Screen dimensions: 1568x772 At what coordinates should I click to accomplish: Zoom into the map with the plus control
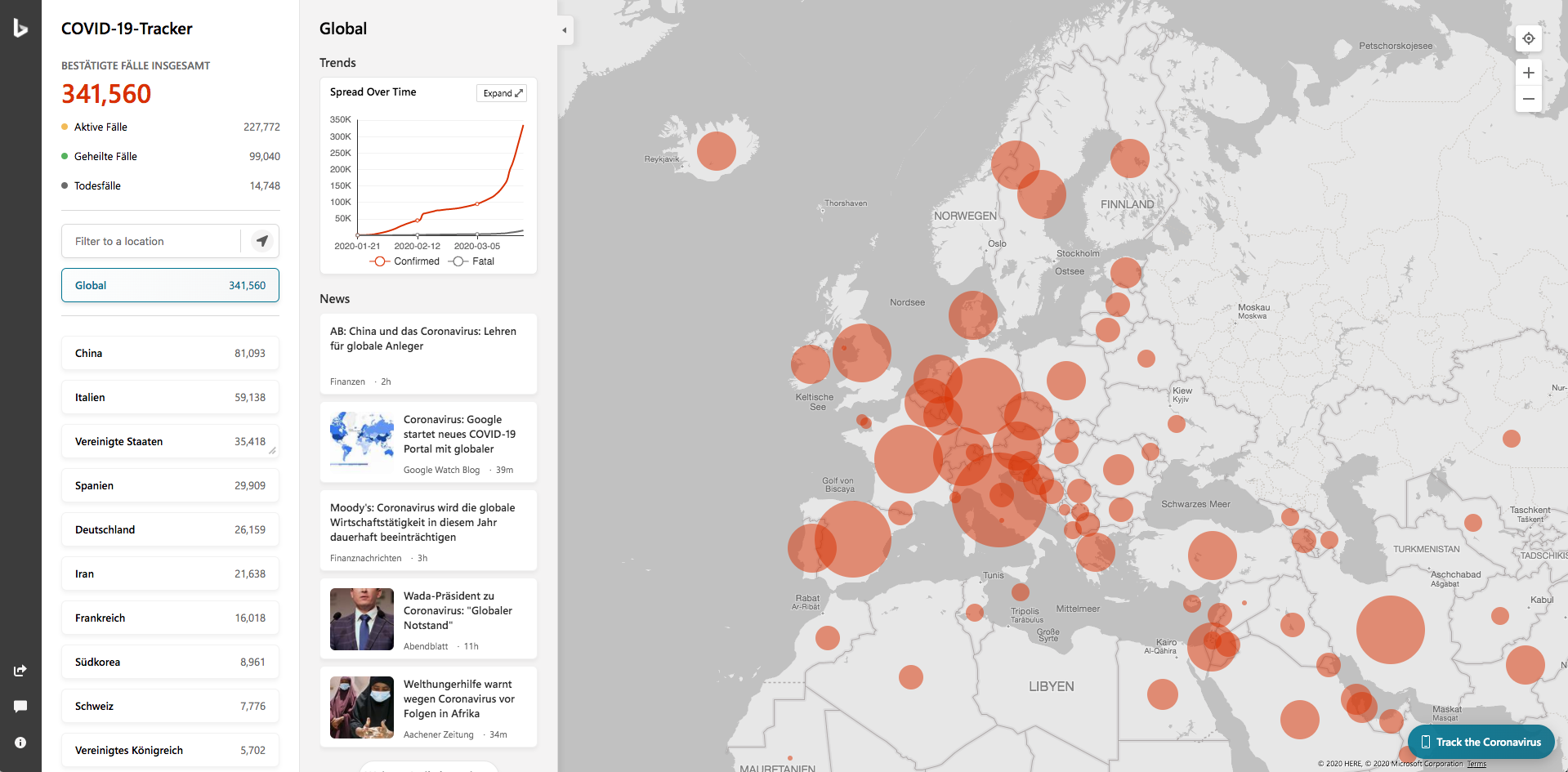point(1528,73)
